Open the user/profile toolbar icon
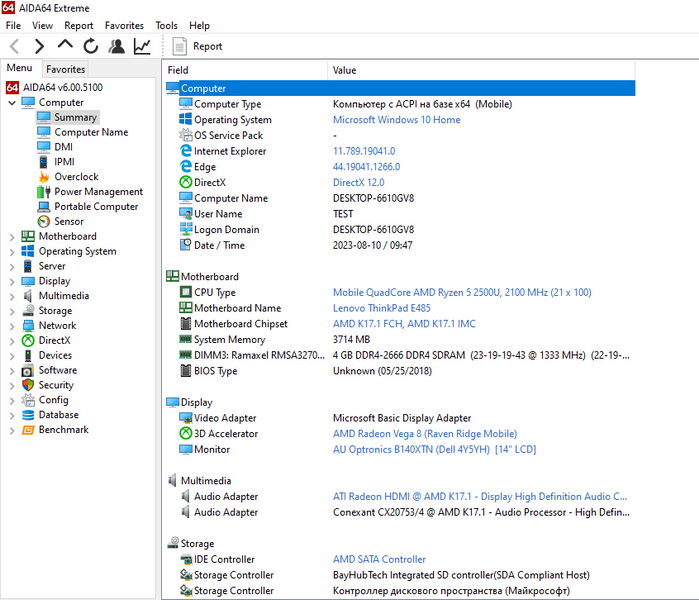Image resolution: width=699 pixels, height=600 pixels. [117, 46]
